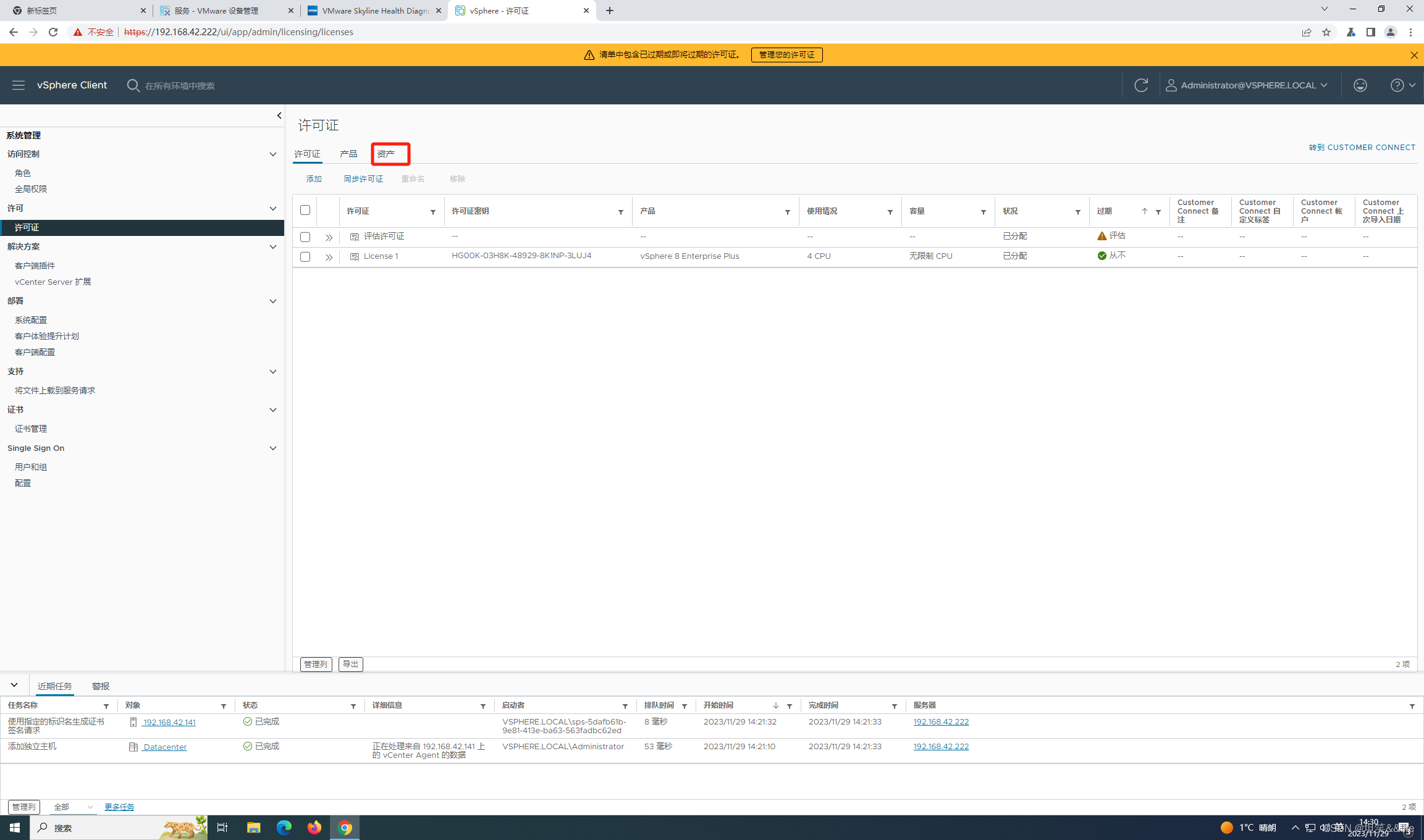This screenshot has height=840, width=1424.
Task: Open the Datacenter object link
Action: click(165, 747)
